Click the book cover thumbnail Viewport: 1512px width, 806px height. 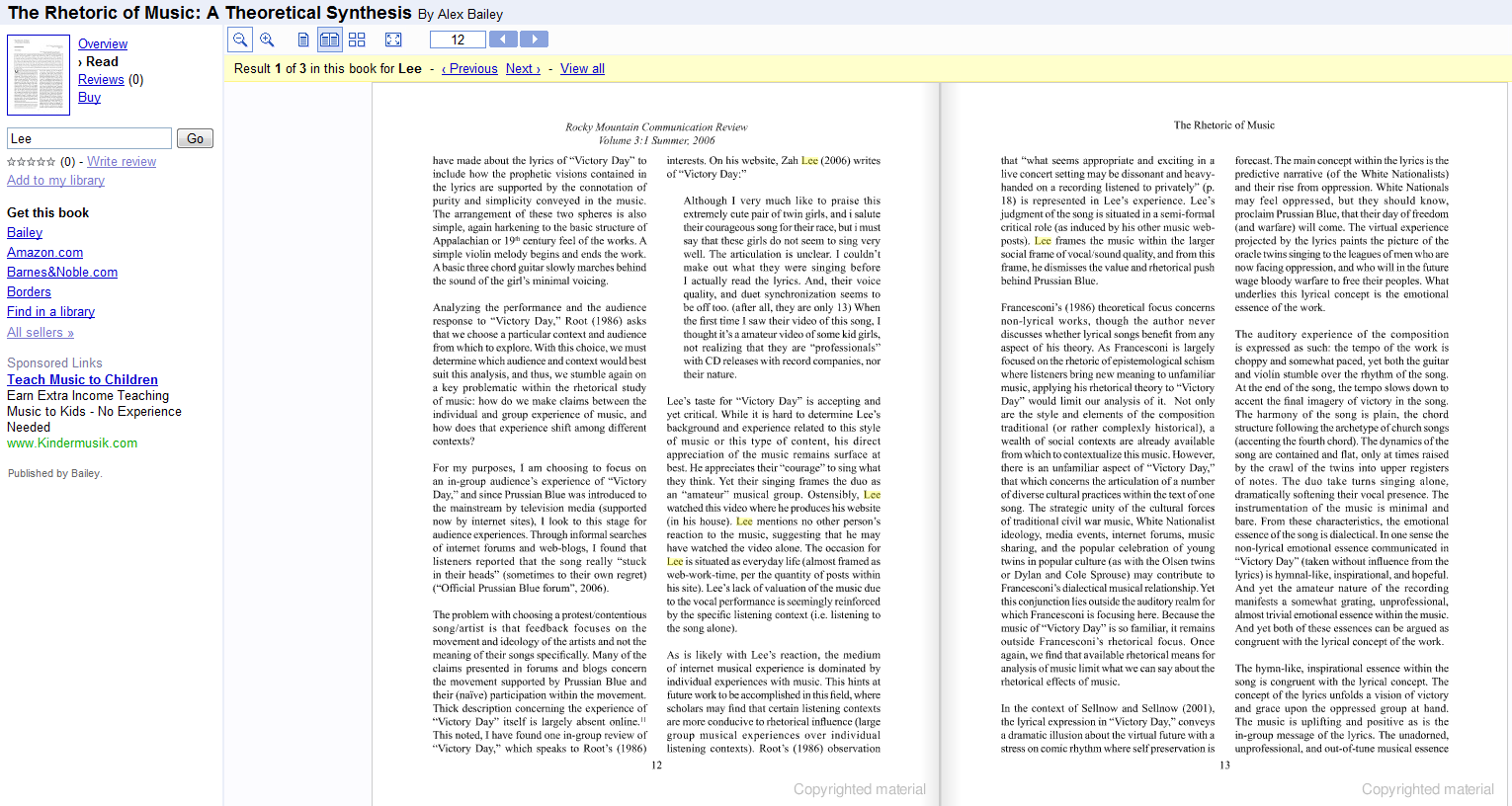coord(39,75)
